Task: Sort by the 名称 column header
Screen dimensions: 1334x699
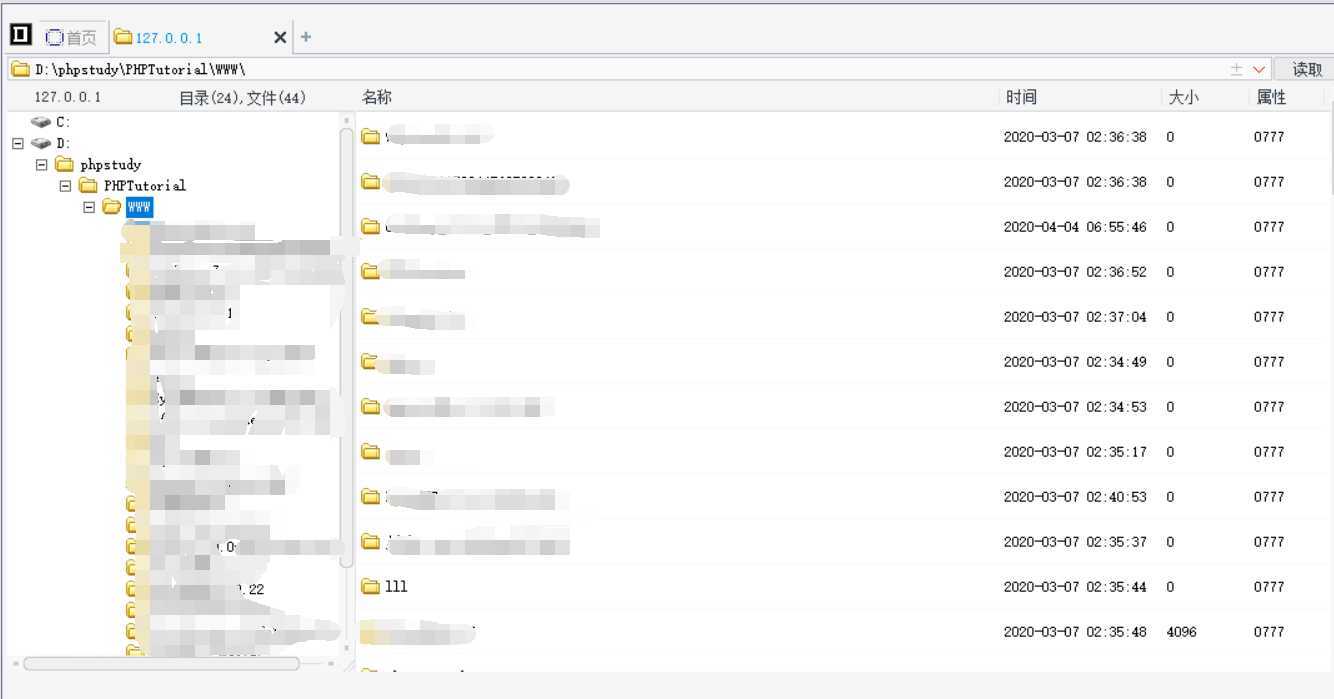Action: 377,97
